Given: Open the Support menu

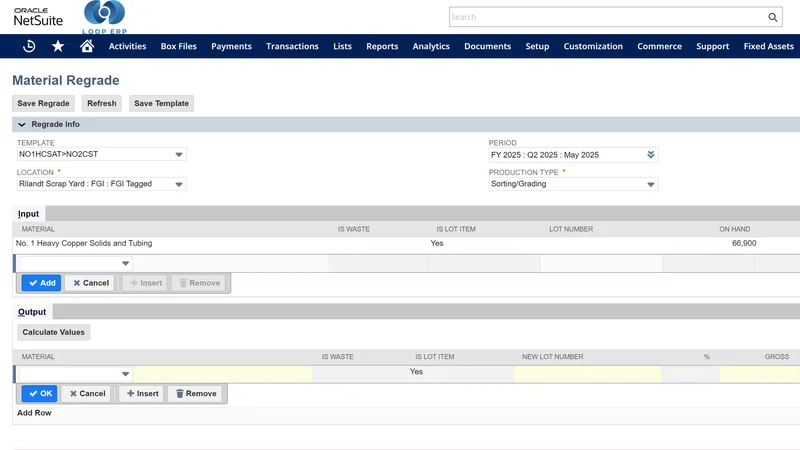Looking at the screenshot, I should pyautogui.click(x=713, y=46).
